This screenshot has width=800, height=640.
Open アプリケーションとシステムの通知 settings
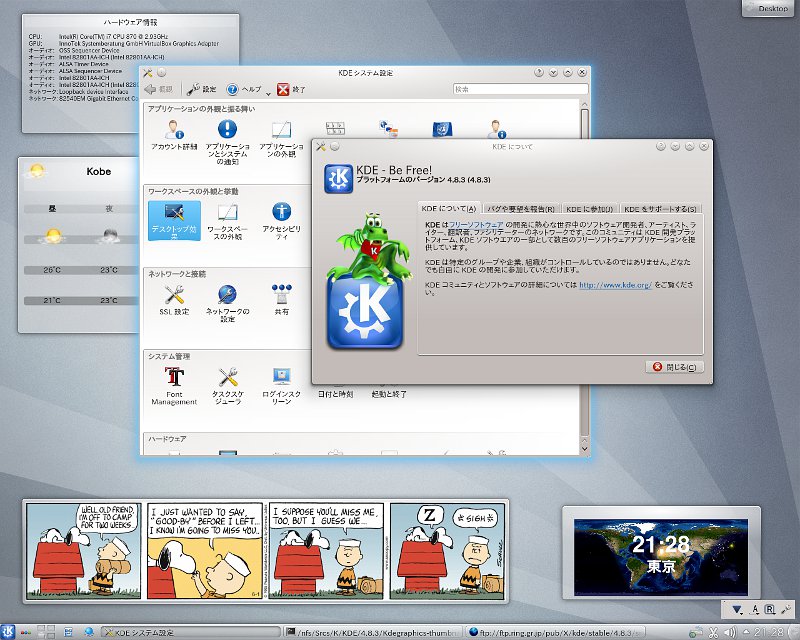pos(228,142)
